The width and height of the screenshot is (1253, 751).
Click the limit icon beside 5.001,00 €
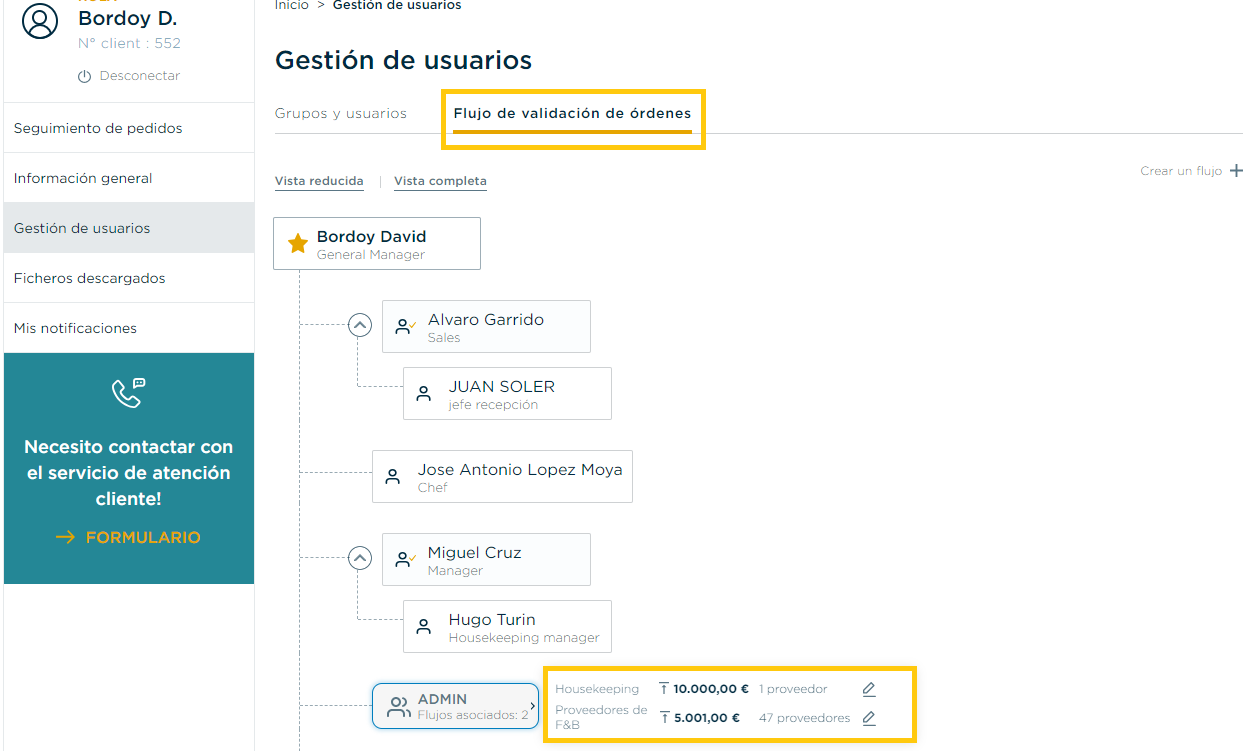tap(664, 718)
